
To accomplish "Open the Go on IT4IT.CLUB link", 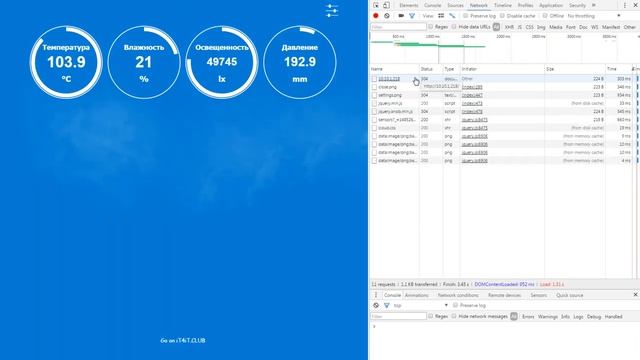I will click(183, 340).
